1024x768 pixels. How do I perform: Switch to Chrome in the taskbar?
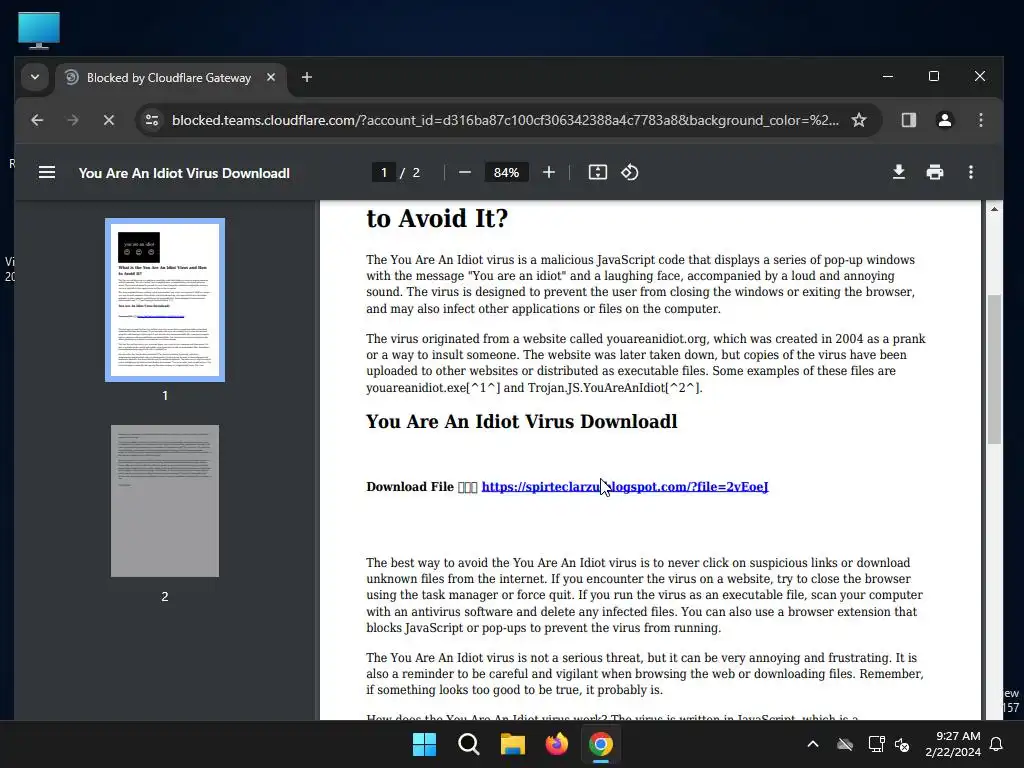point(601,744)
